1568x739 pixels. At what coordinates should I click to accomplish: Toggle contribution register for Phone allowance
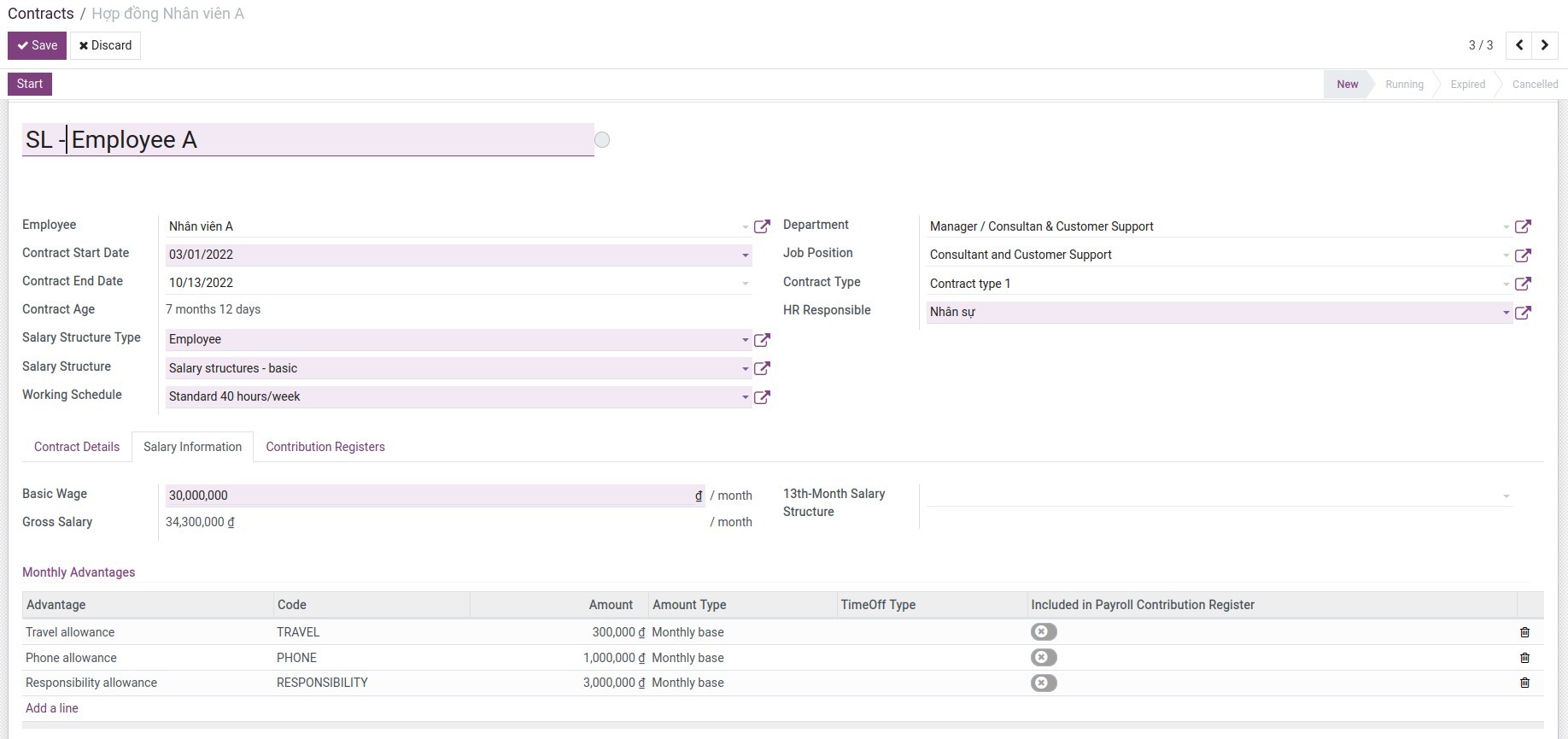pyautogui.click(x=1043, y=658)
